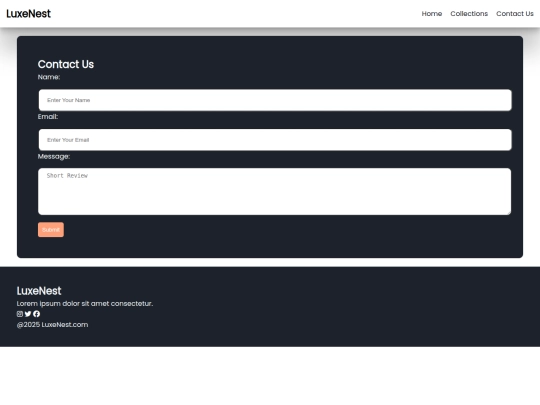
Task: Click the Email: label
Action: pyautogui.click(x=48, y=117)
